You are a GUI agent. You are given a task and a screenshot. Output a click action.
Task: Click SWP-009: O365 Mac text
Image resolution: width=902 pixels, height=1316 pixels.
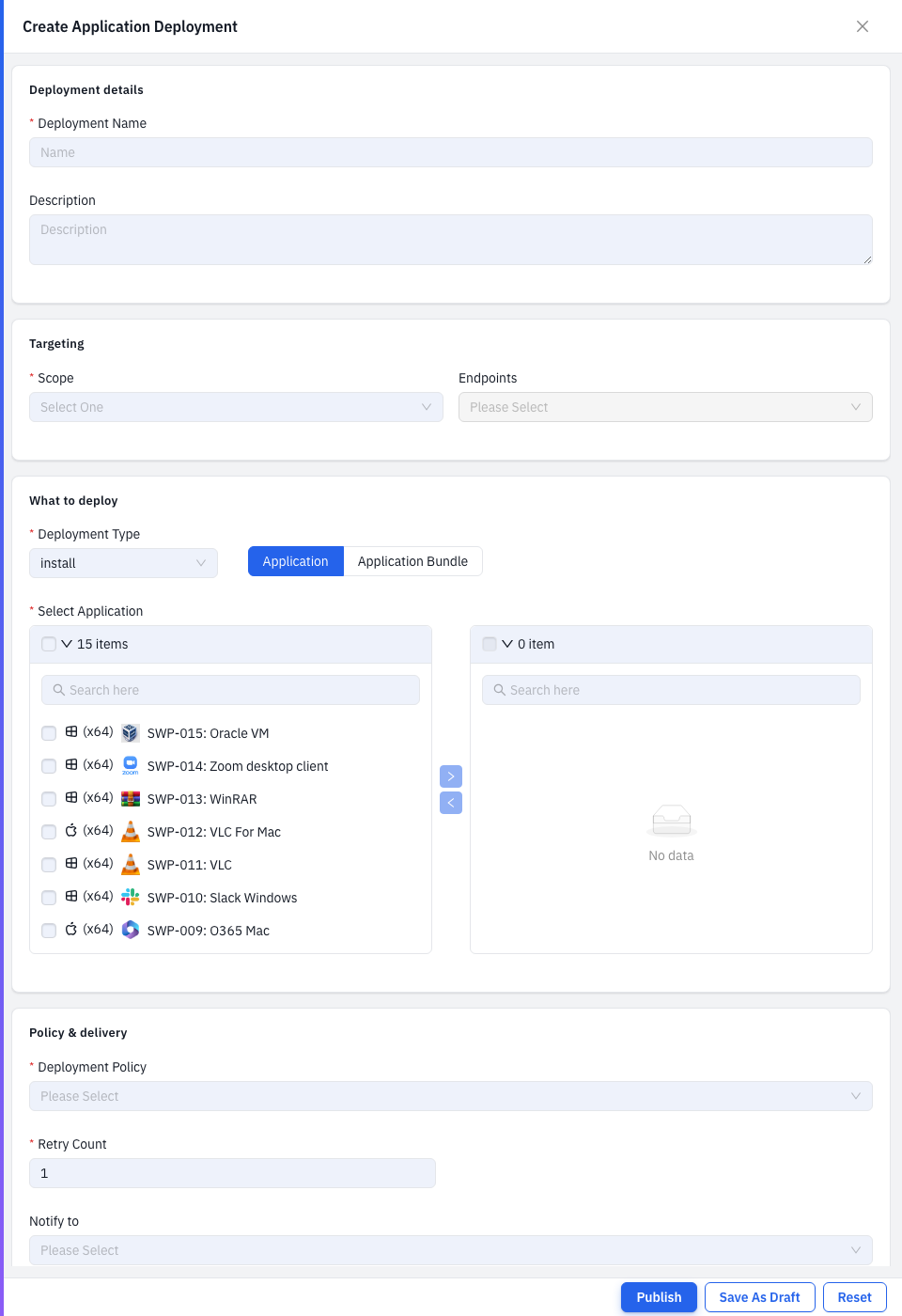[x=209, y=931]
